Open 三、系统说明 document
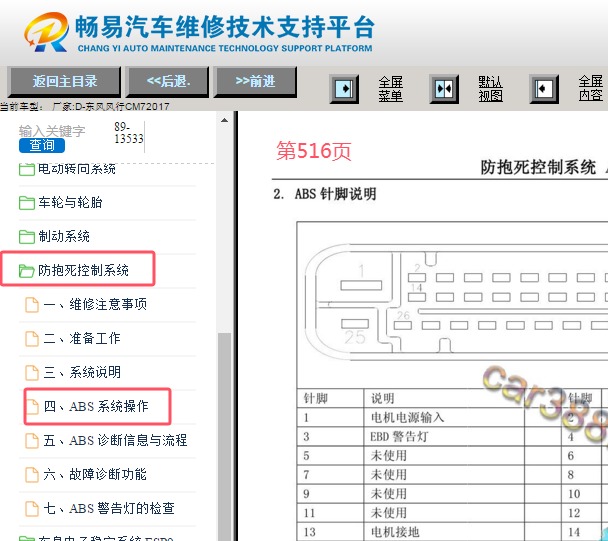This screenshot has width=608, height=541. (82, 372)
